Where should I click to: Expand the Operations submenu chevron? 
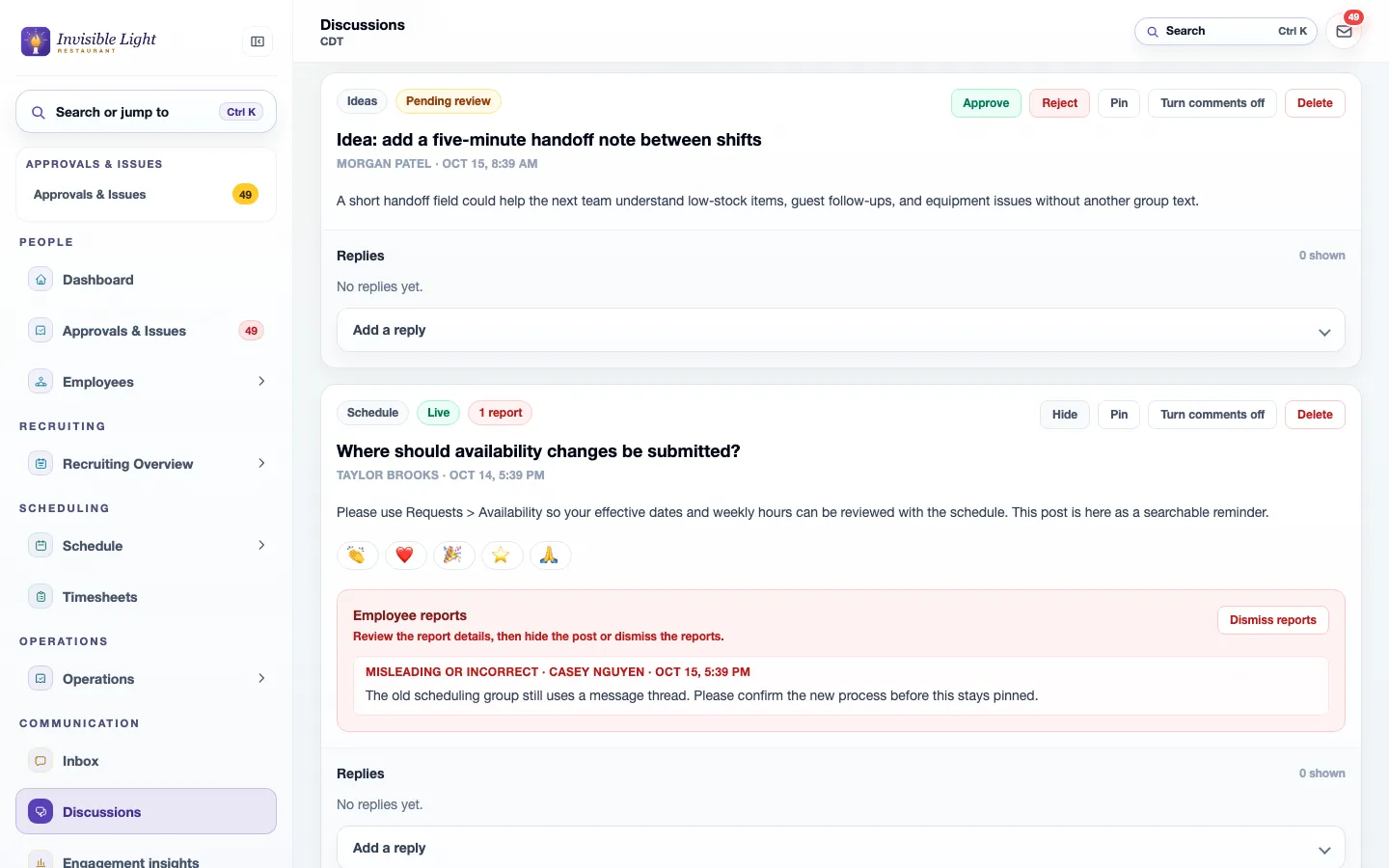tap(261, 679)
